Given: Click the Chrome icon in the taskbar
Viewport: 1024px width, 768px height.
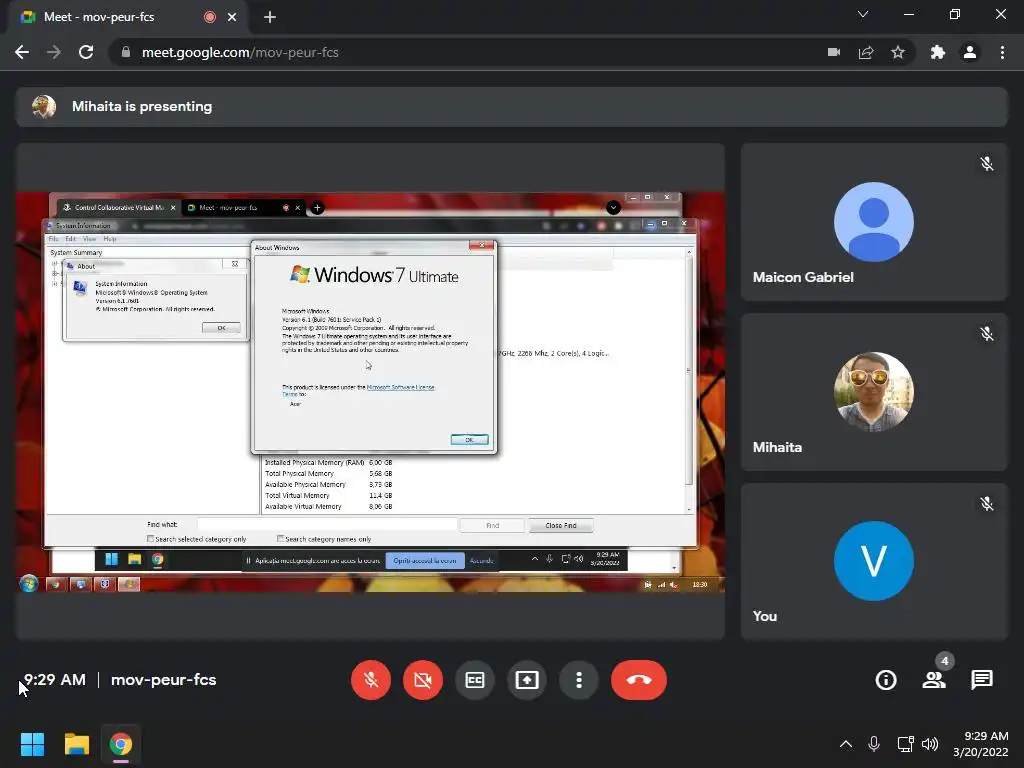Looking at the screenshot, I should 120,744.
